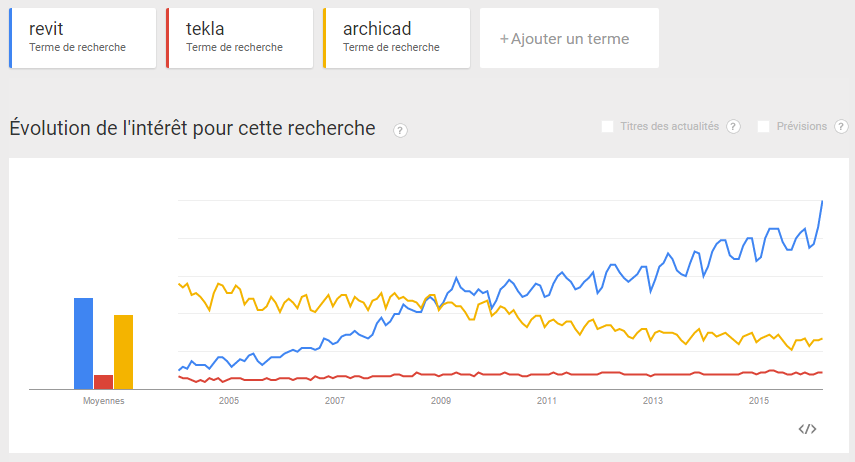
Task: Click the 2005 label on the time axis
Action: tap(229, 401)
